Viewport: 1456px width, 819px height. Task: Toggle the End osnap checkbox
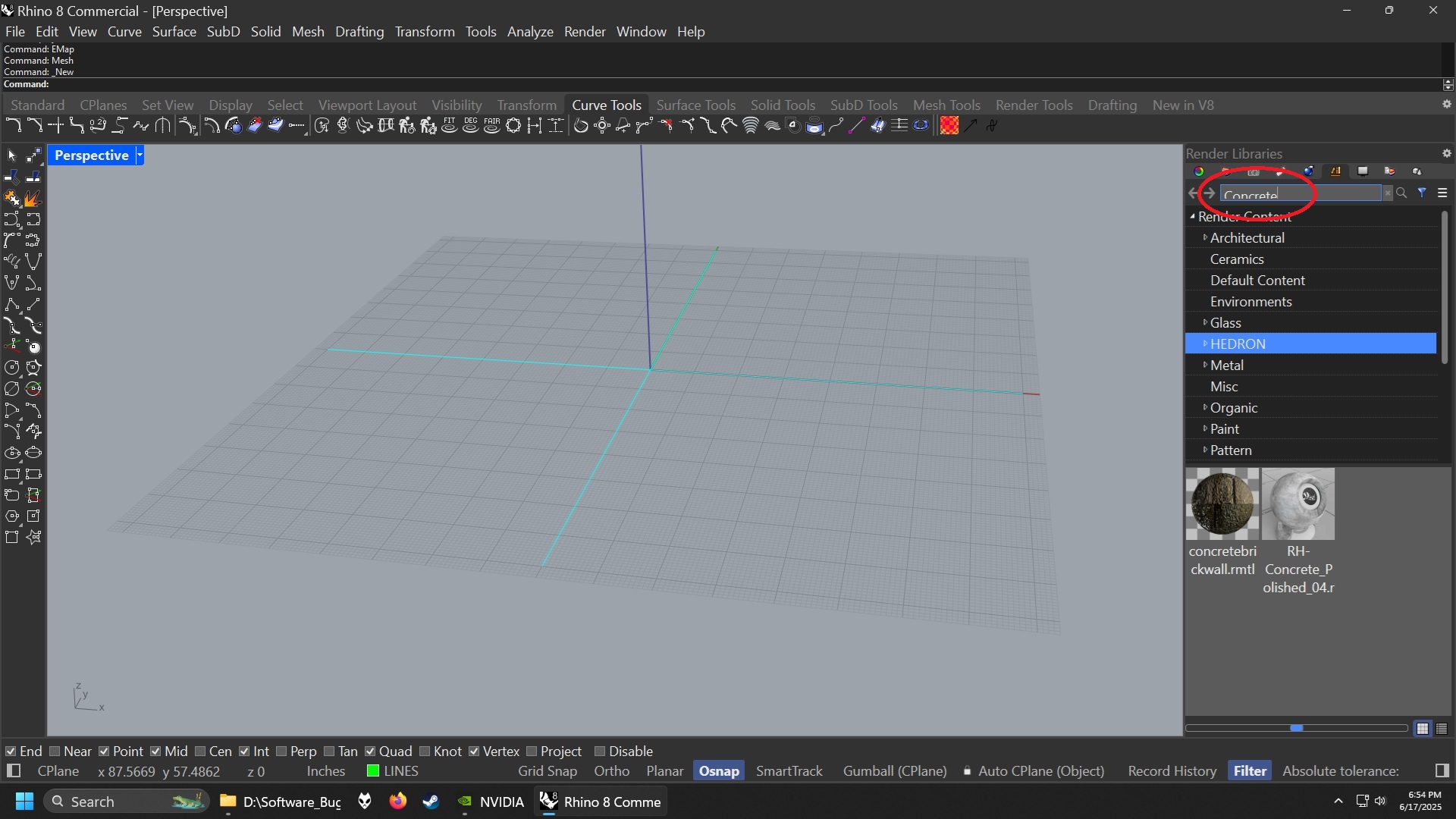point(11,752)
